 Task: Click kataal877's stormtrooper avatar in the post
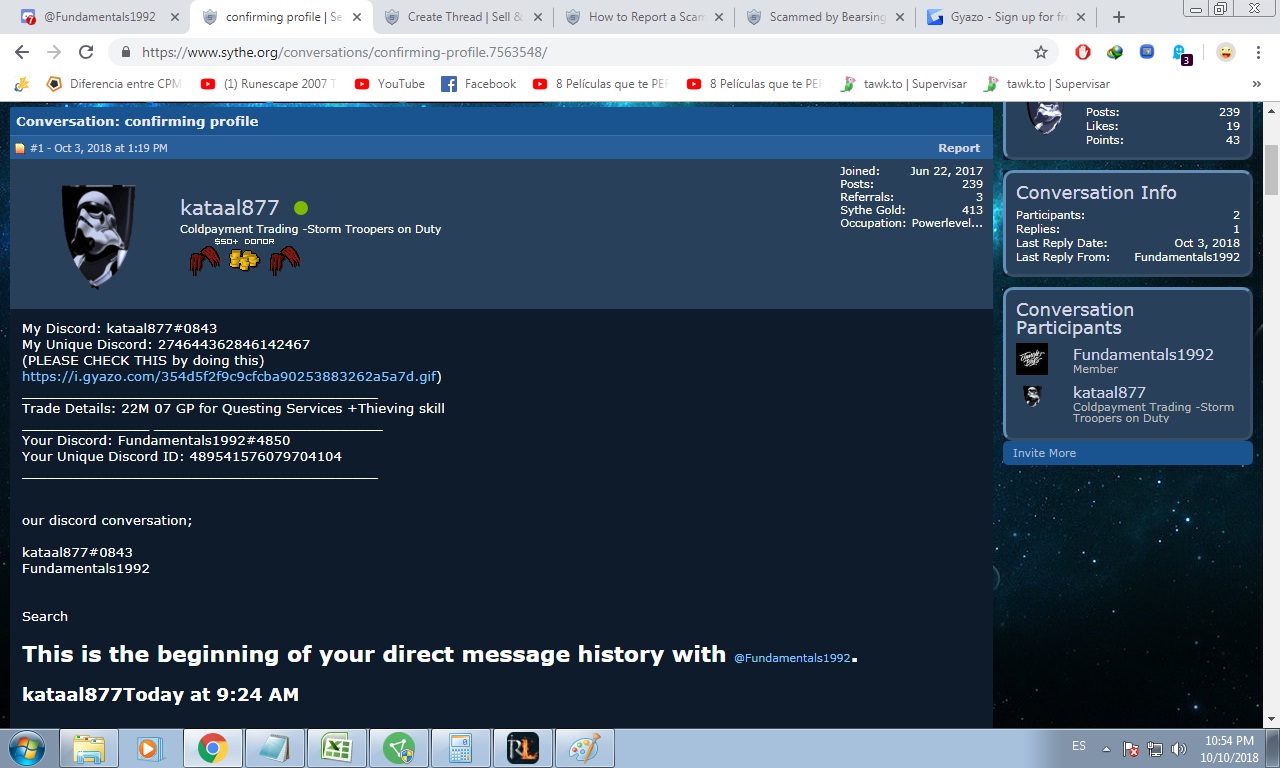tap(97, 236)
